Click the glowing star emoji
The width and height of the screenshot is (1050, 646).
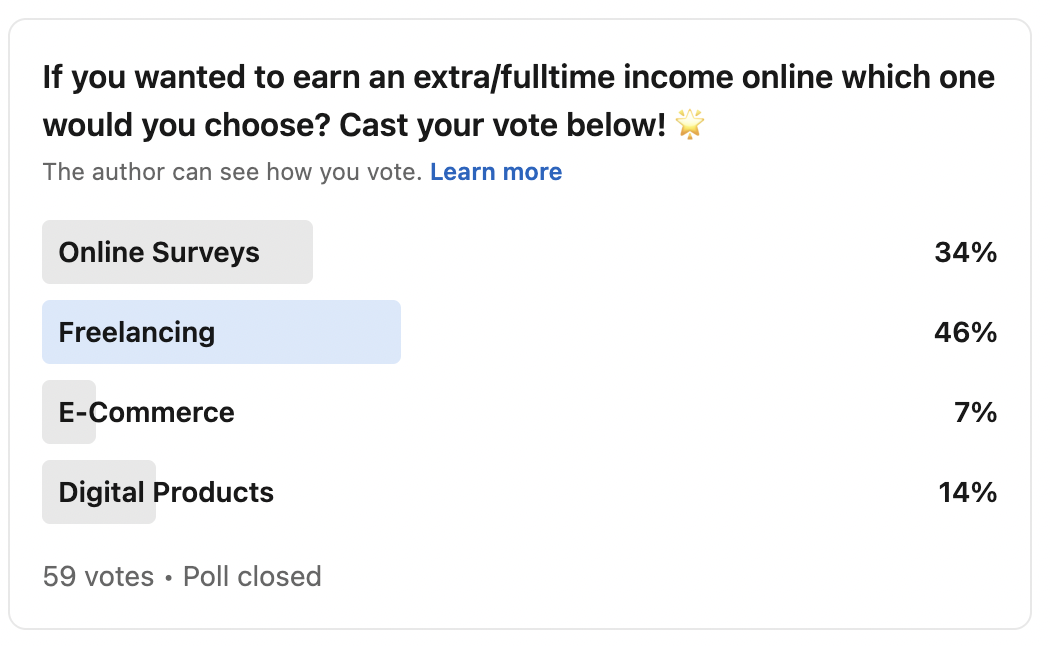point(690,124)
